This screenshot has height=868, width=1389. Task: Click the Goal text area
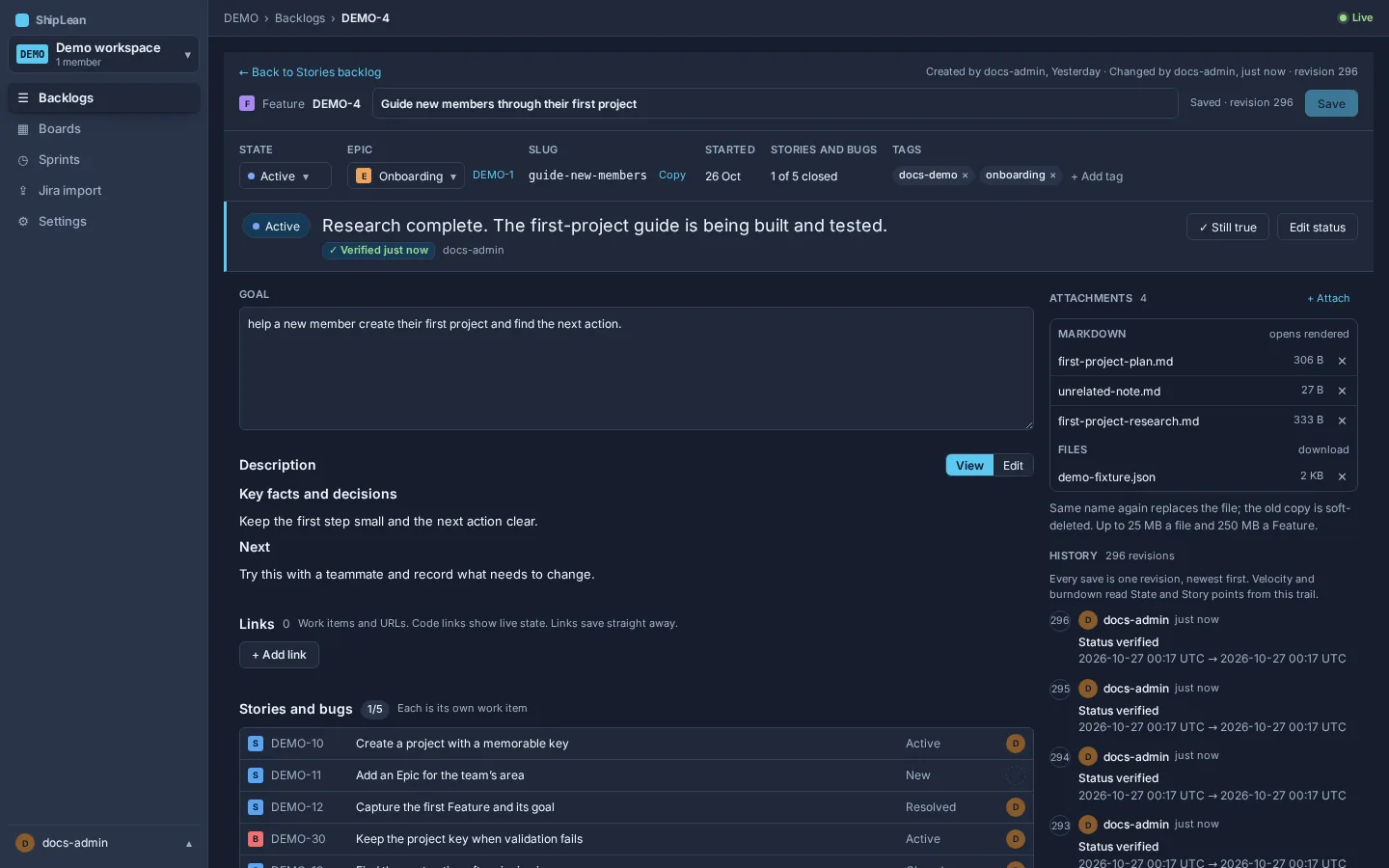pyautogui.click(x=637, y=368)
